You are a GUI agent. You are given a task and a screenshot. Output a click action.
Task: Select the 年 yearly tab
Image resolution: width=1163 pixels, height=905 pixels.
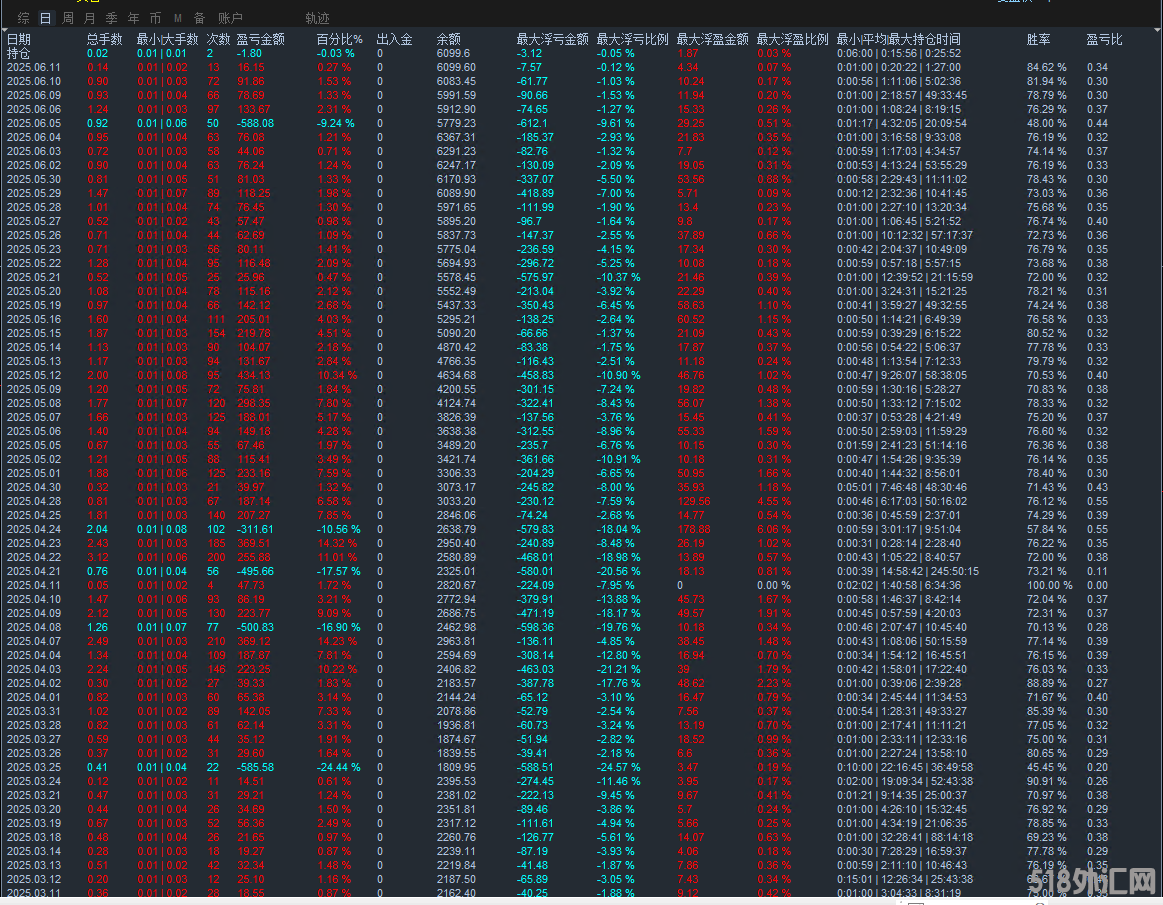(133, 18)
